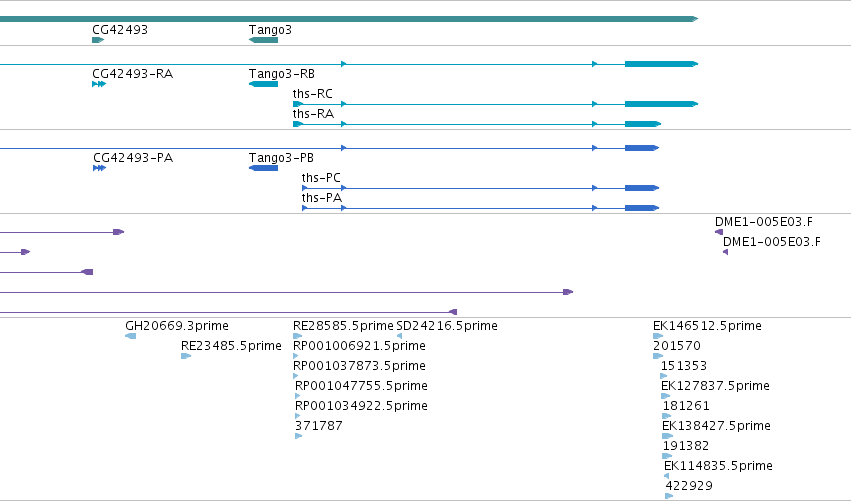Open the ths-RA transcript label
Screen dimensions: 851x501
313,114
